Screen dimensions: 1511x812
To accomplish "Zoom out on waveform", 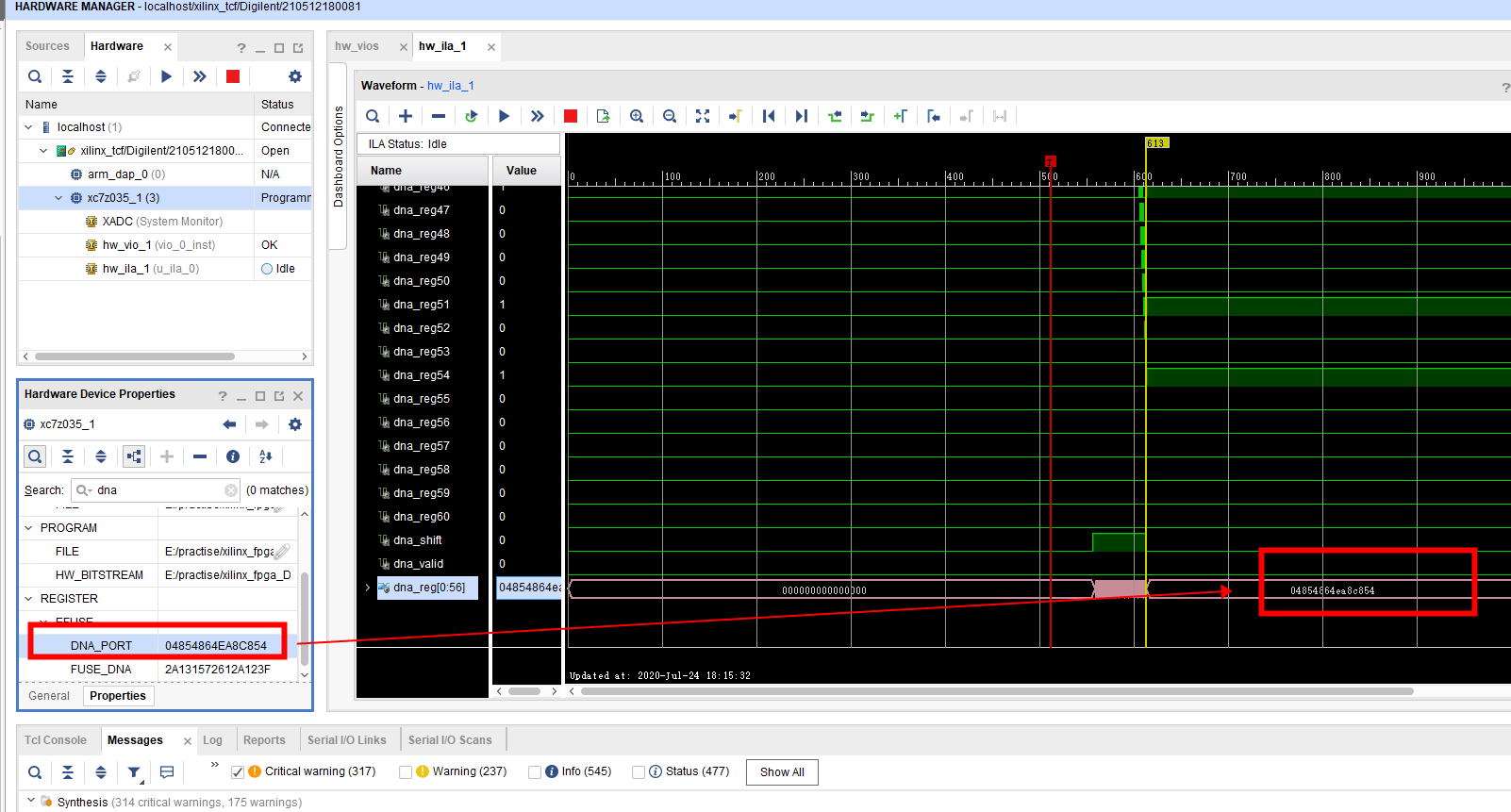I will pyautogui.click(x=670, y=116).
